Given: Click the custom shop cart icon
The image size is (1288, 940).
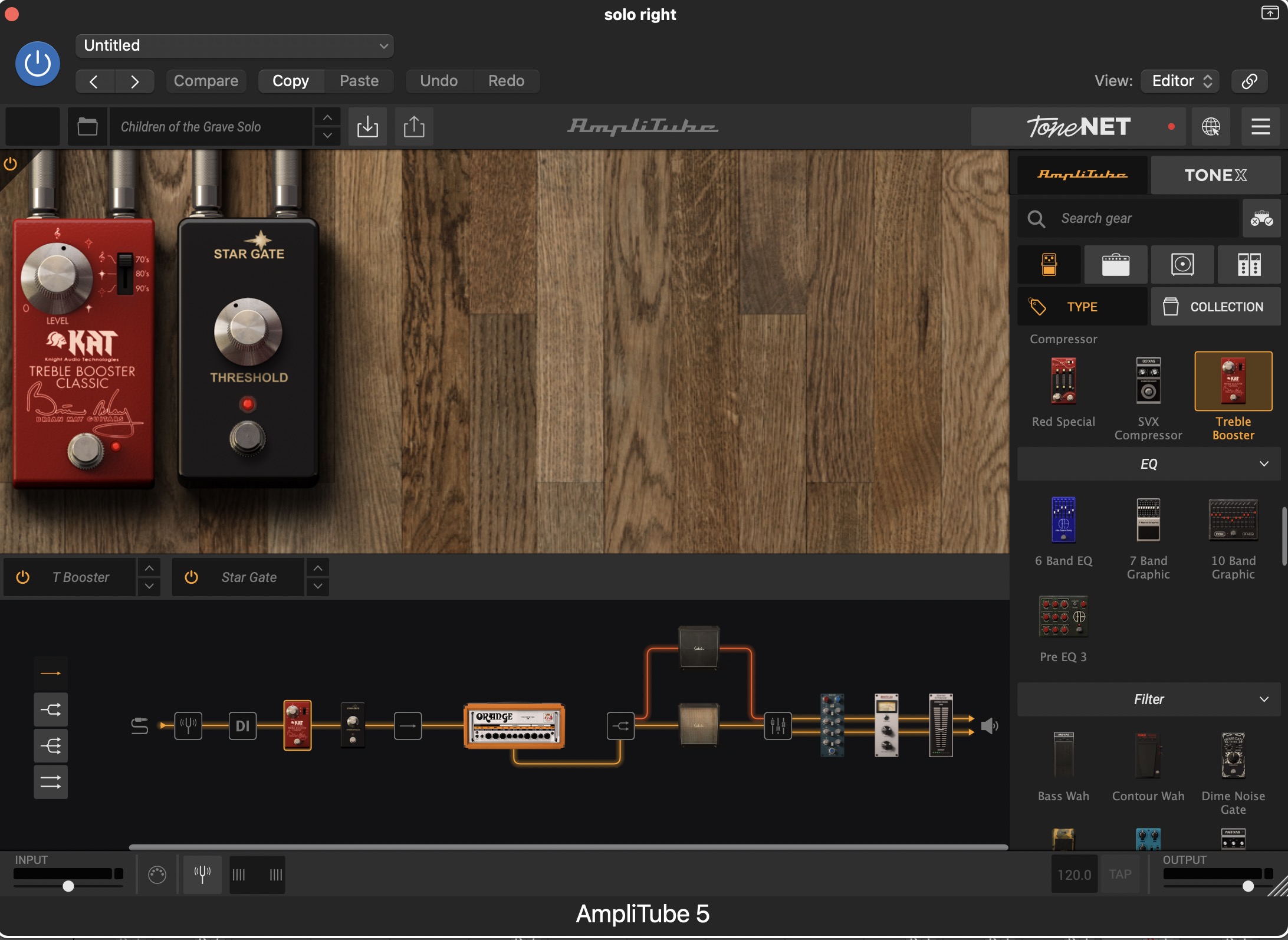Looking at the screenshot, I should (1261, 219).
